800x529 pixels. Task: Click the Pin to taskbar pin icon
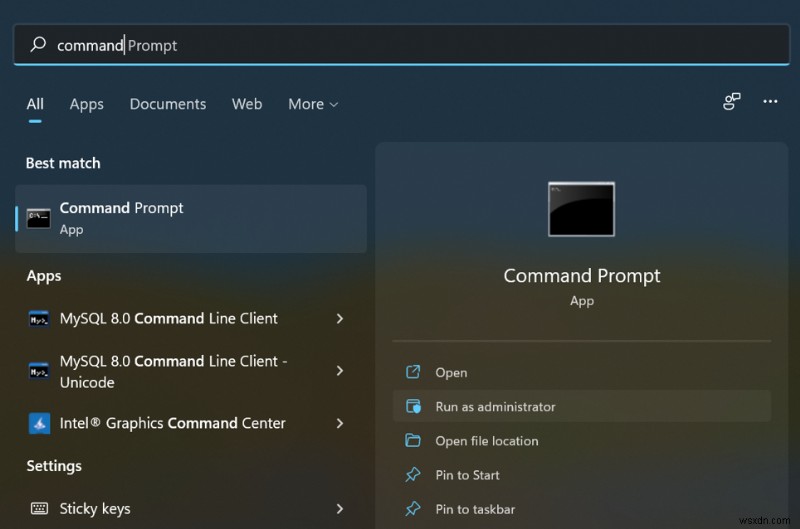click(413, 509)
